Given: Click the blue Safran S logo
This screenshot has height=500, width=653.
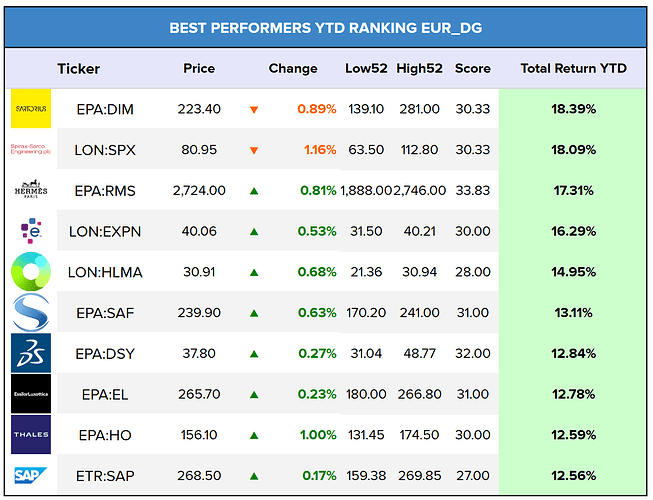Looking at the screenshot, I should pos(31,312).
